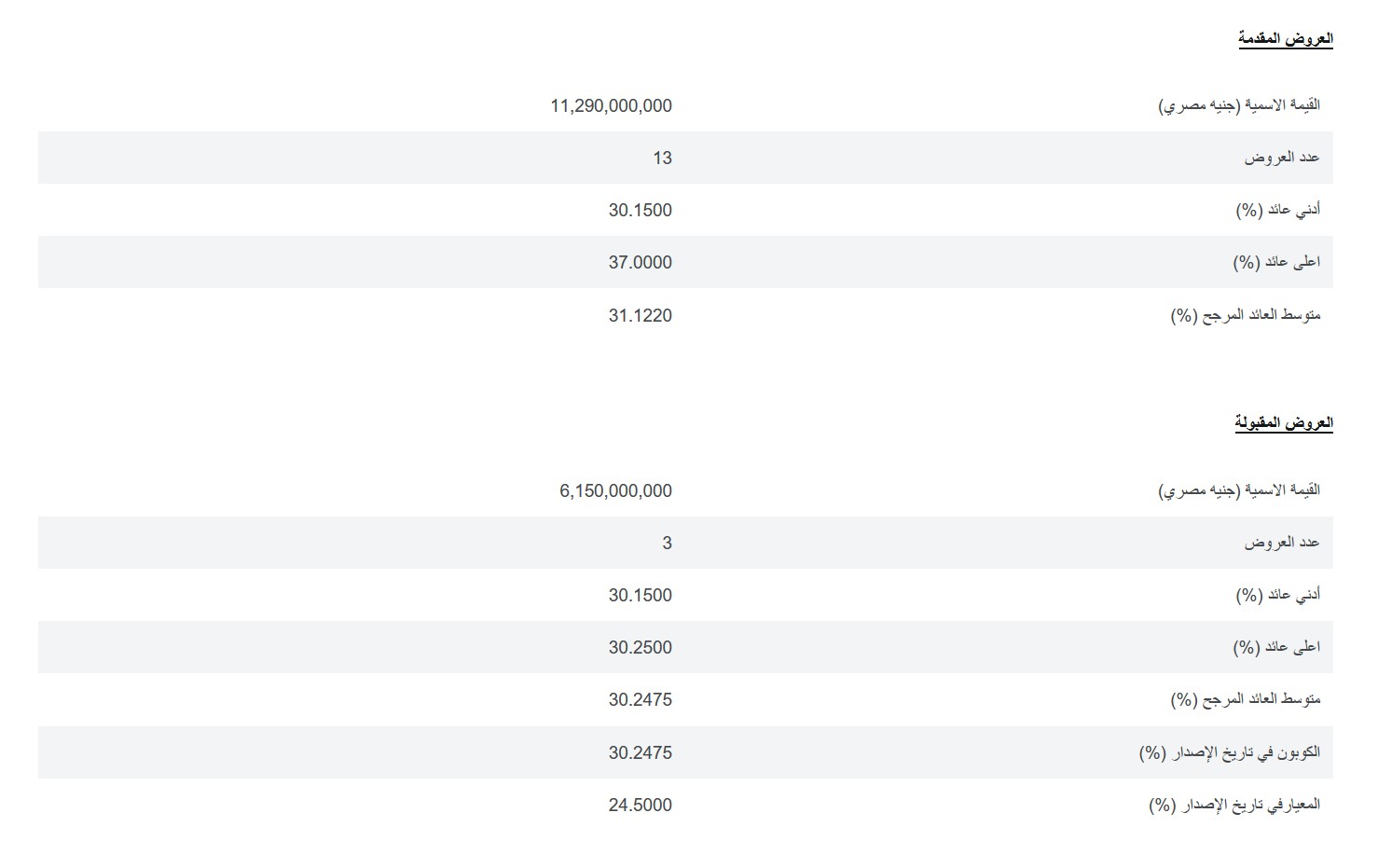Click accepted bids count 3
The height and width of the screenshot is (868, 1378).
point(667,543)
